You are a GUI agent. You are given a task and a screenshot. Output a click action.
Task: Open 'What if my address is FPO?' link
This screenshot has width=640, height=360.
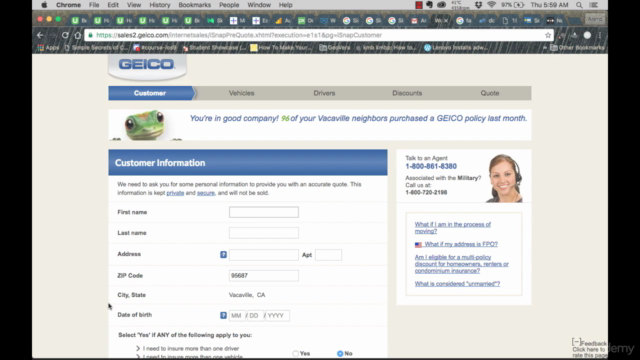(460, 244)
